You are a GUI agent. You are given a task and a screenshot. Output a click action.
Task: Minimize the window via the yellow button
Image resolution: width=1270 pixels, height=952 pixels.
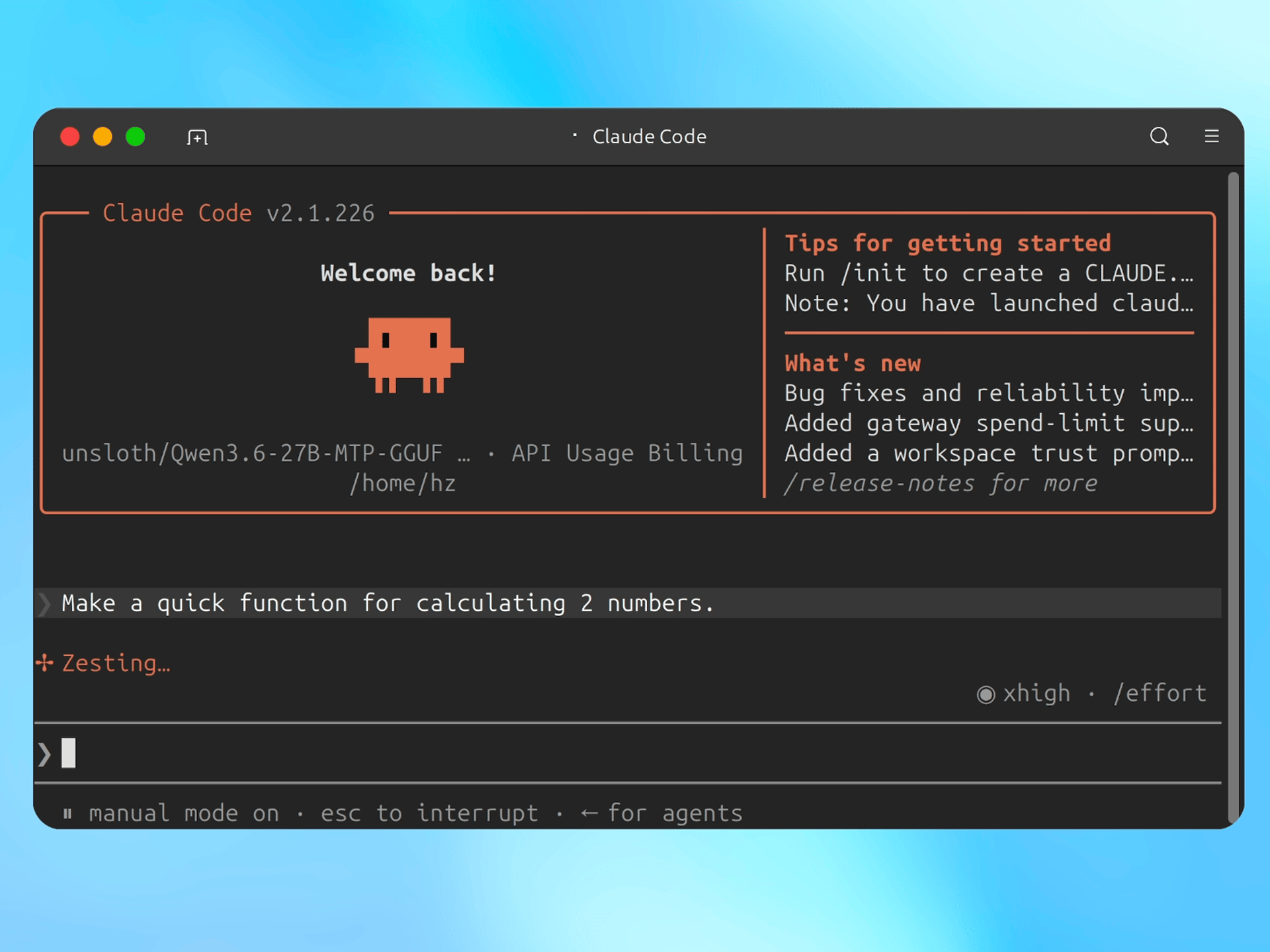point(103,137)
